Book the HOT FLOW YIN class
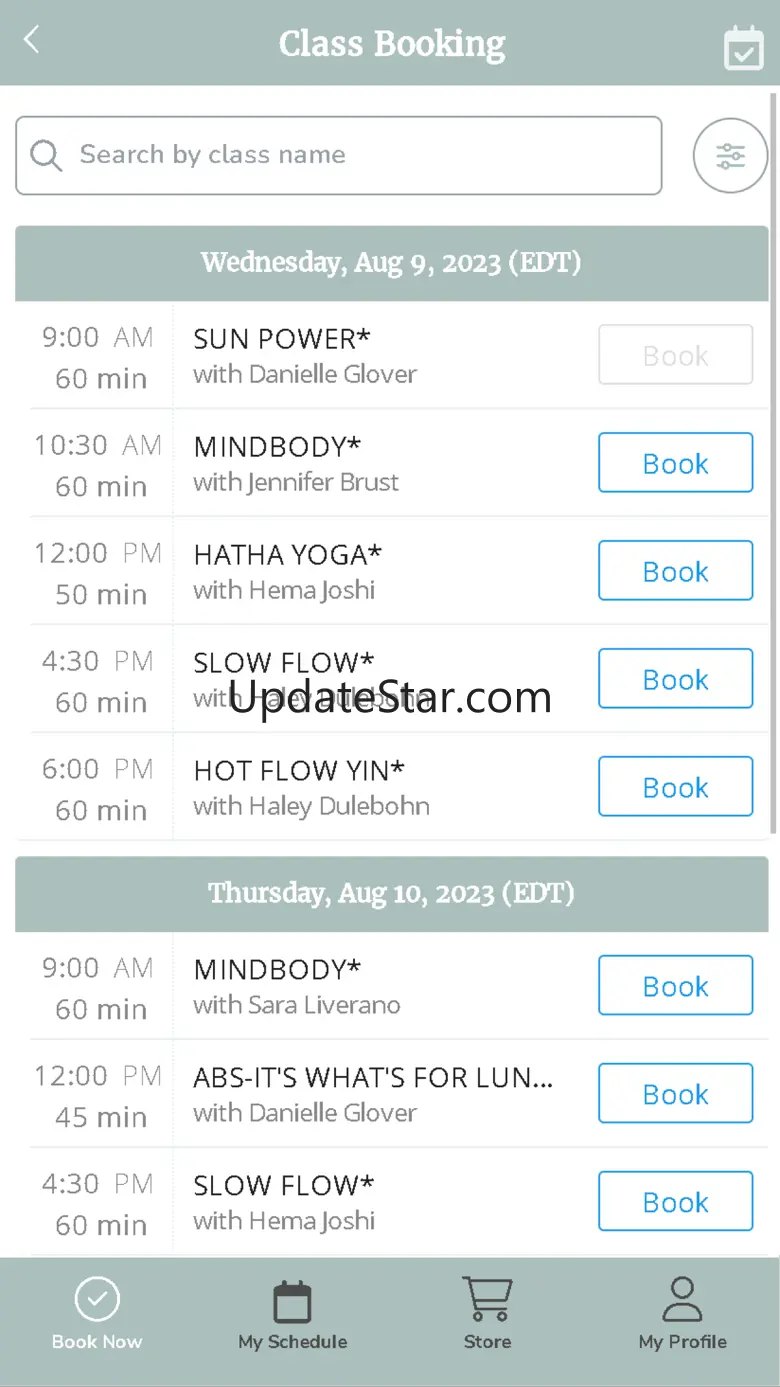780x1387 pixels. point(675,787)
